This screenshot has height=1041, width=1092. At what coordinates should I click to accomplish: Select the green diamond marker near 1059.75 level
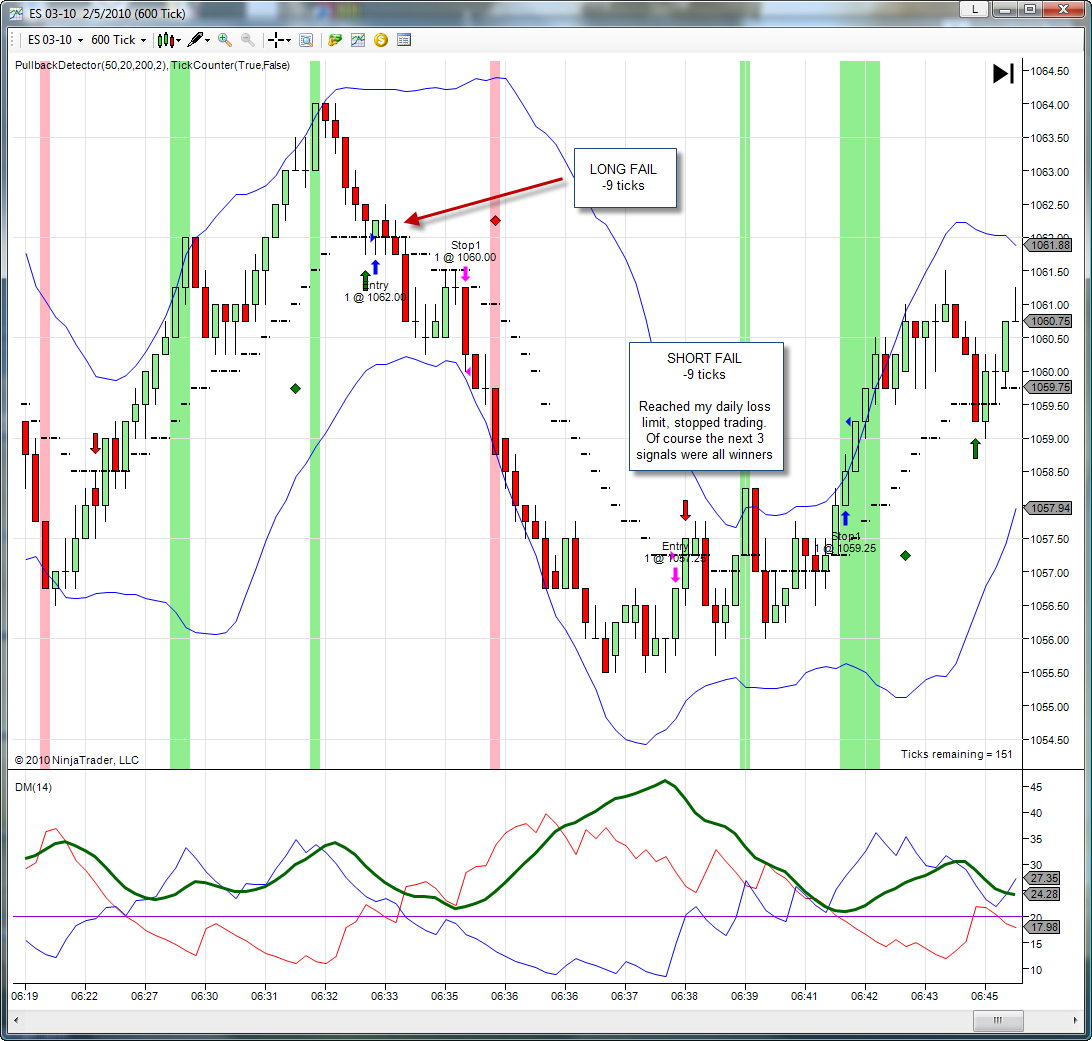click(295, 389)
